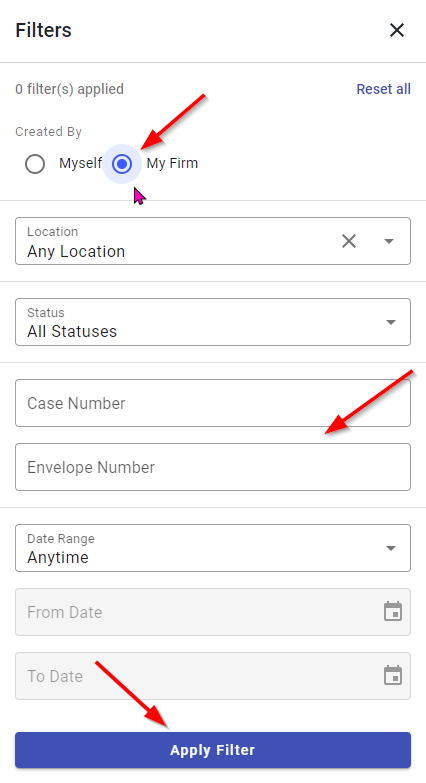The width and height of the screenshot is (426, 783).
Task: Close the Filters panel
Action: [x=397, y=30]
